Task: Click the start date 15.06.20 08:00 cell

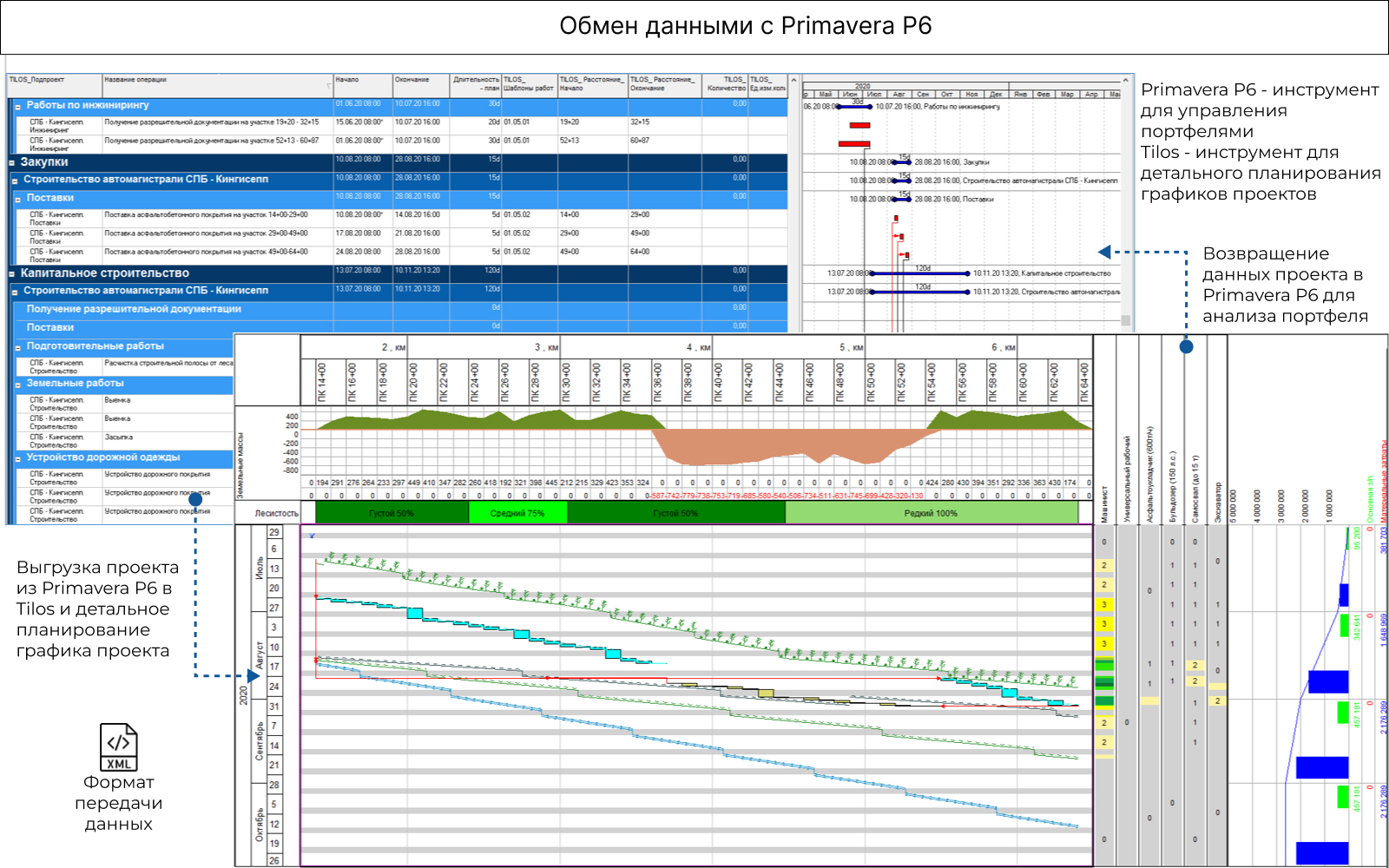Action: click(x=364, y=126)
